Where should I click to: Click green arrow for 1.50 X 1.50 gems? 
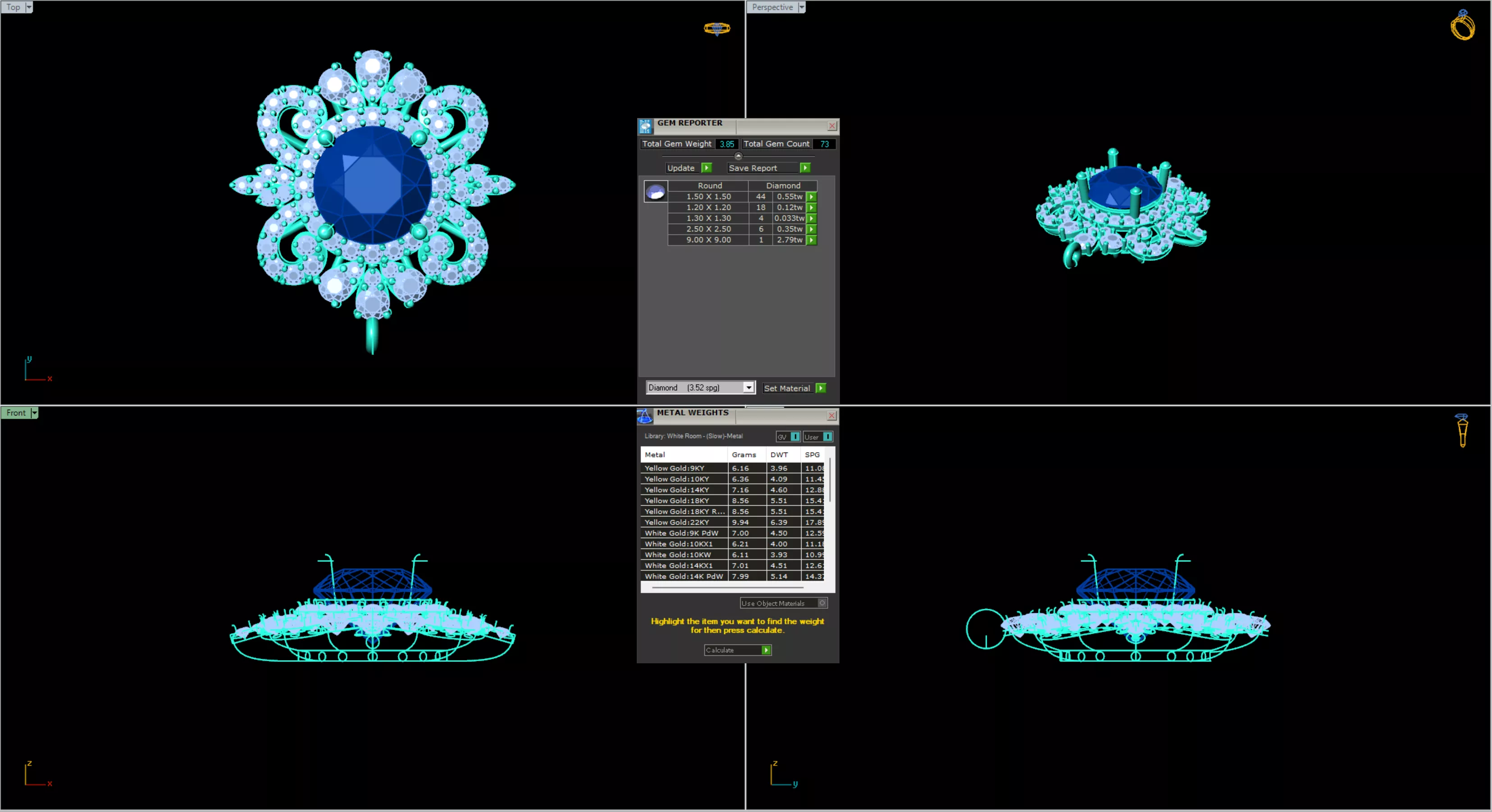click(812, 196)
